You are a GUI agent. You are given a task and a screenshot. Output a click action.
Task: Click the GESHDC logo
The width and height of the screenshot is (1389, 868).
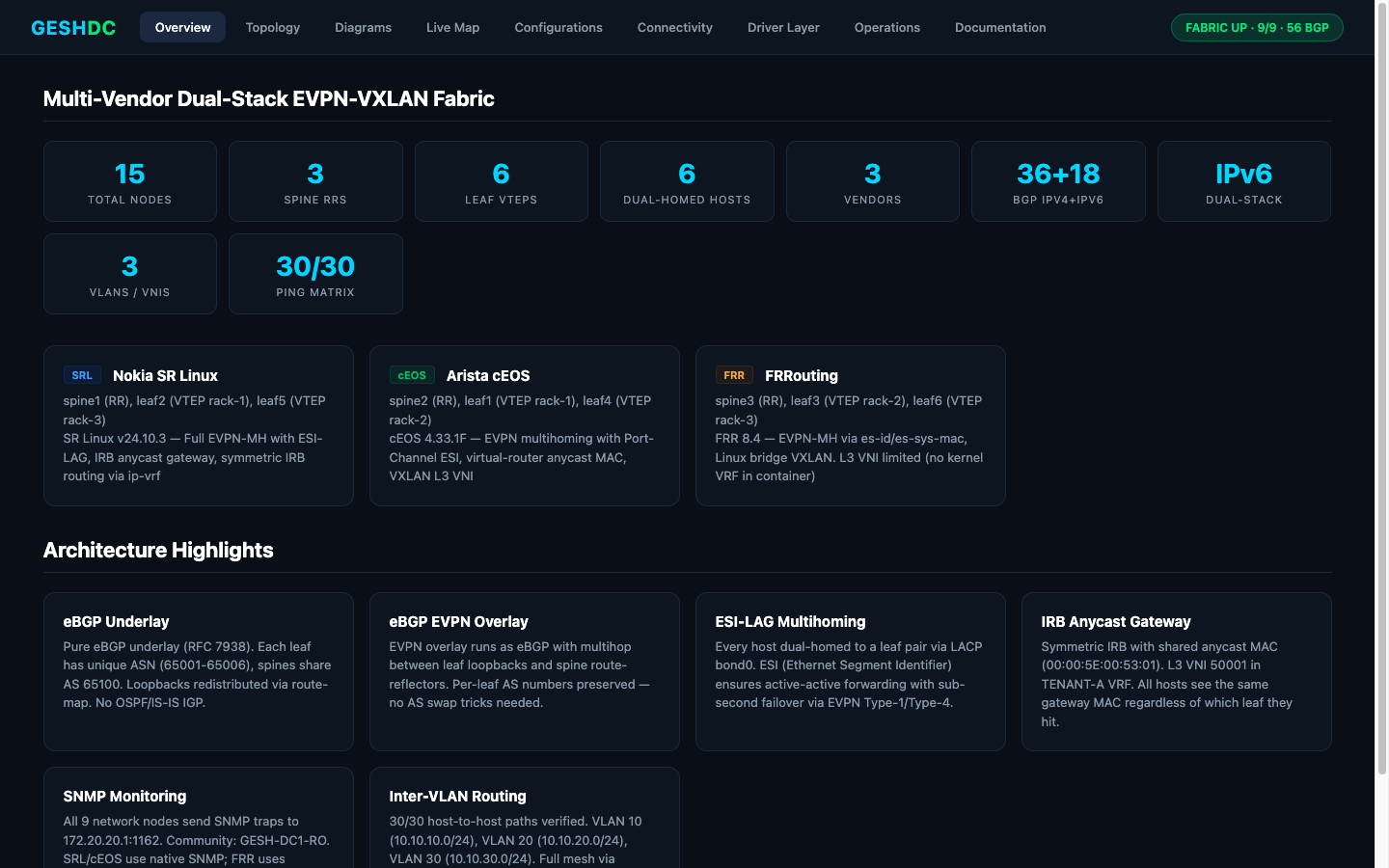[x=73, y=28]
